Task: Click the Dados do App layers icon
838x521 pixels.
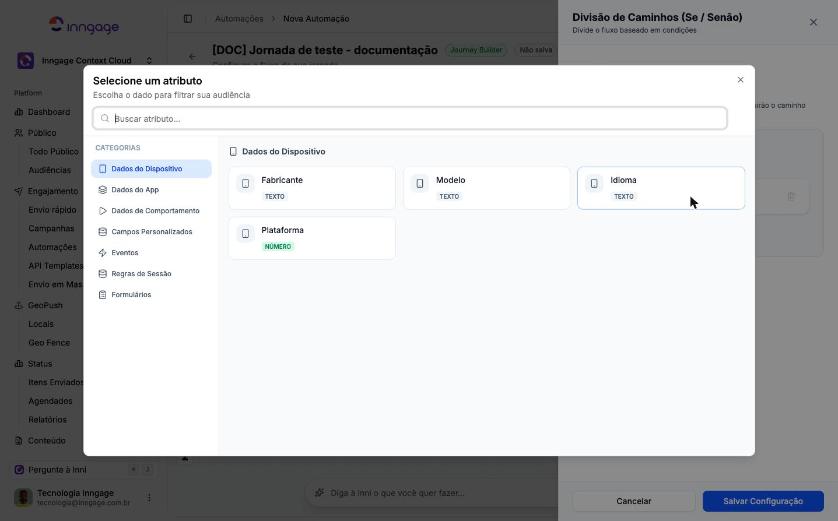Action: tap(103, 190)
